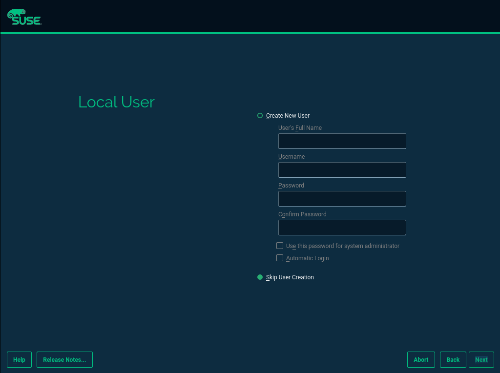This screenshot has width=500, height=373.
Task: Click the Confirm Password label
Action: pyautogui.click(x=302, y=214)
